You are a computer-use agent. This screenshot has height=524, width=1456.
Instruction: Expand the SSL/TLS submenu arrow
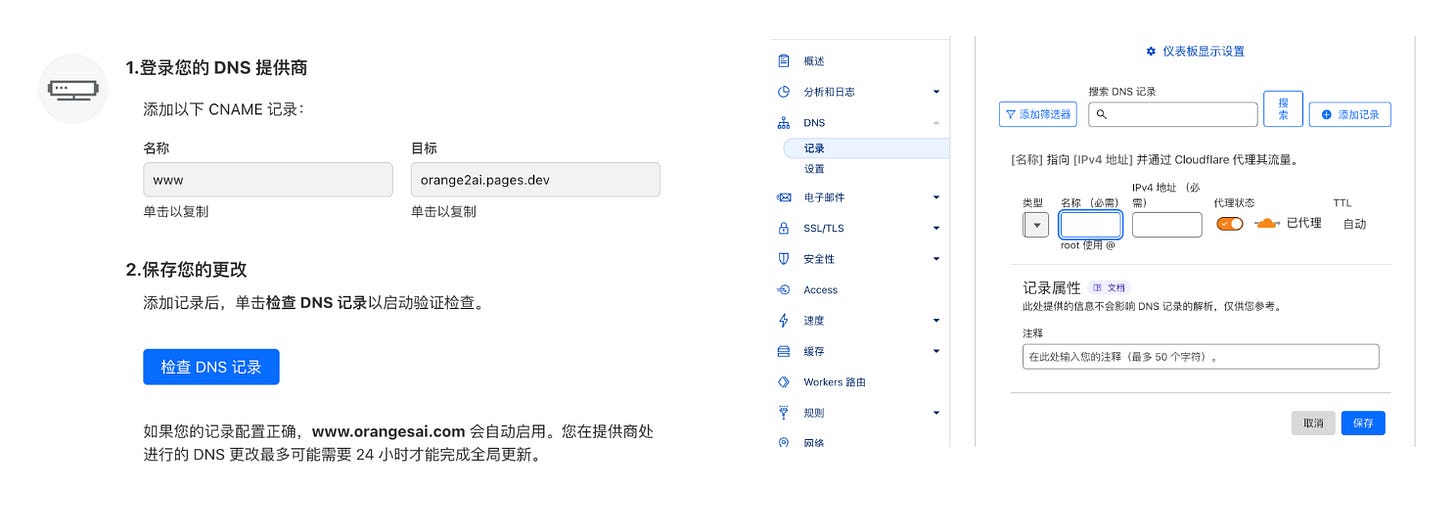(936, 228)
